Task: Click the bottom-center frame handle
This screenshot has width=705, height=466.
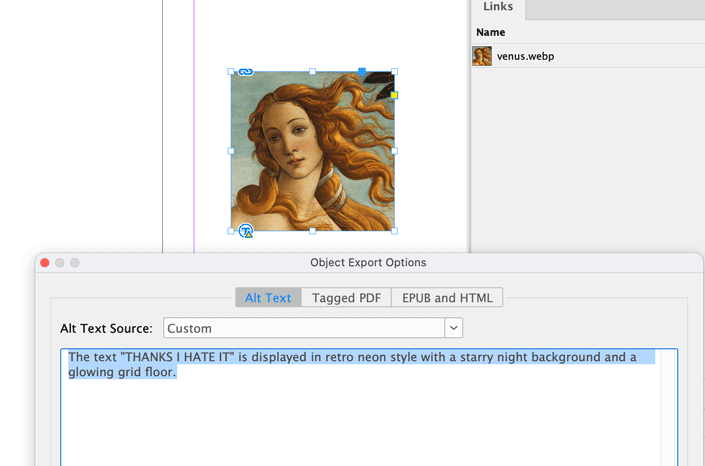Action: pyautogui.click(x=312, y=231)
